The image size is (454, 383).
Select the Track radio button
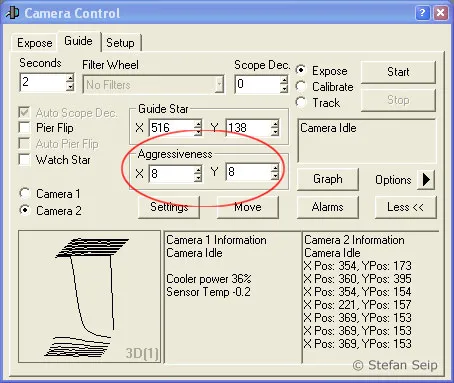click(301, 102)
